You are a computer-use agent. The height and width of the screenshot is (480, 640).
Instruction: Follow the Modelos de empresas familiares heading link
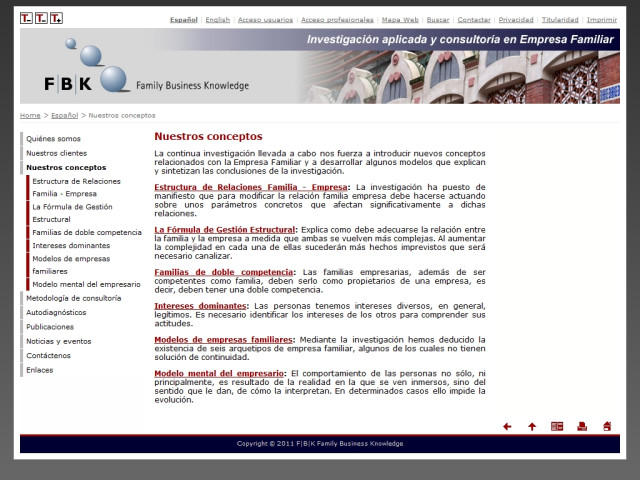(x=224, y=339)
